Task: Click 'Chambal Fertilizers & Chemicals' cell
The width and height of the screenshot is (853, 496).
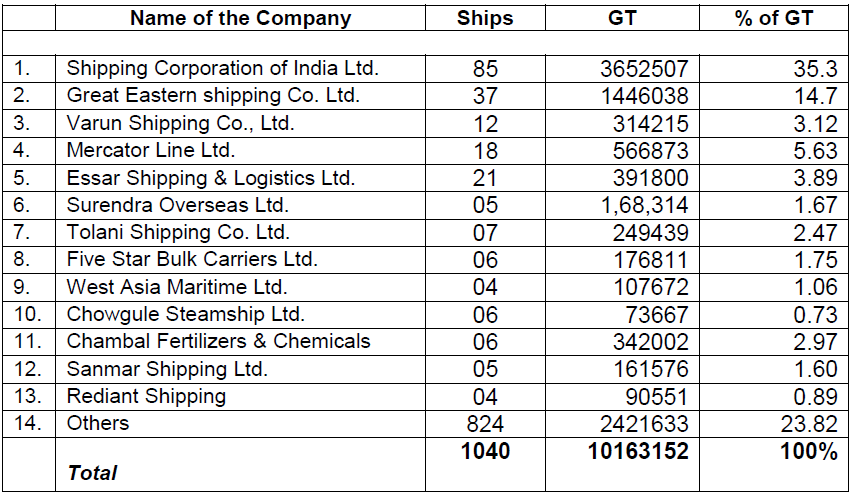Action: coord(218,341)
